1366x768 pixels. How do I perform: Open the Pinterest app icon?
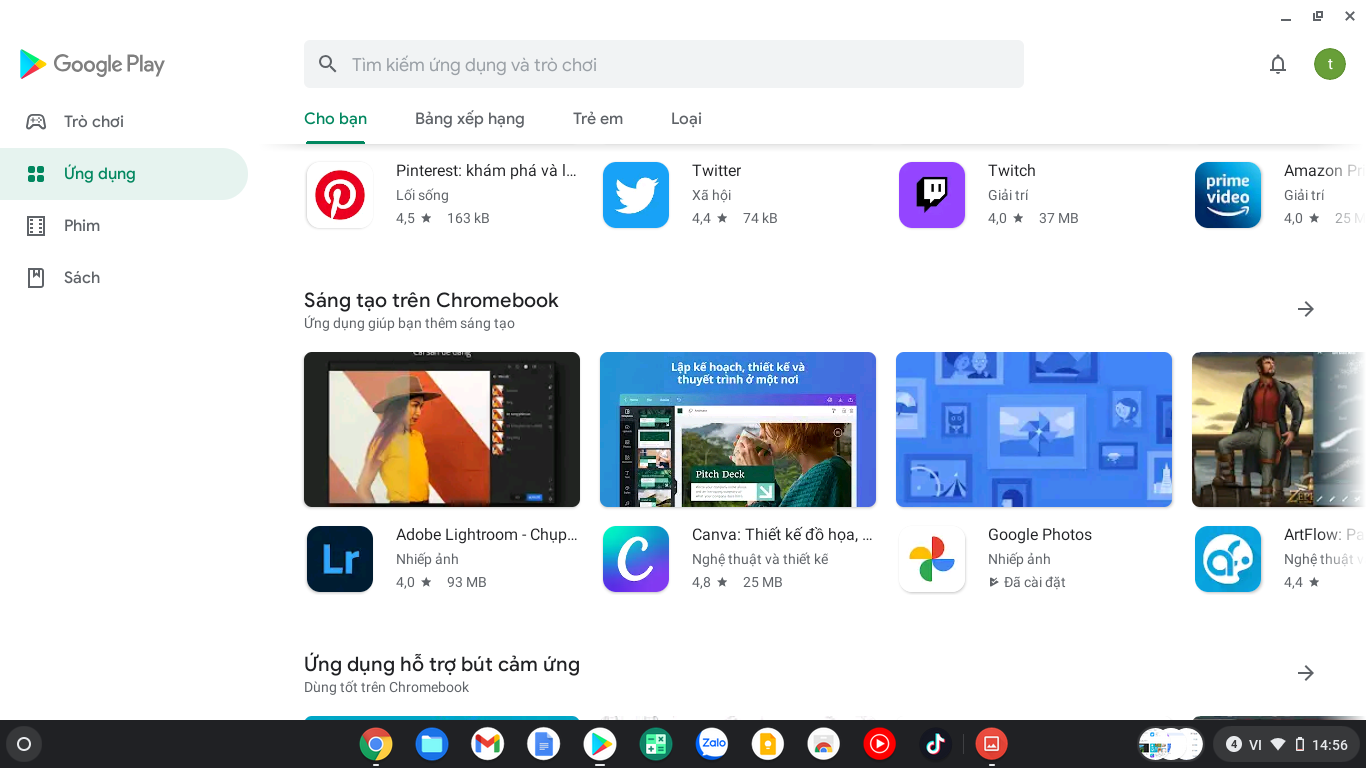pos(340,195)
